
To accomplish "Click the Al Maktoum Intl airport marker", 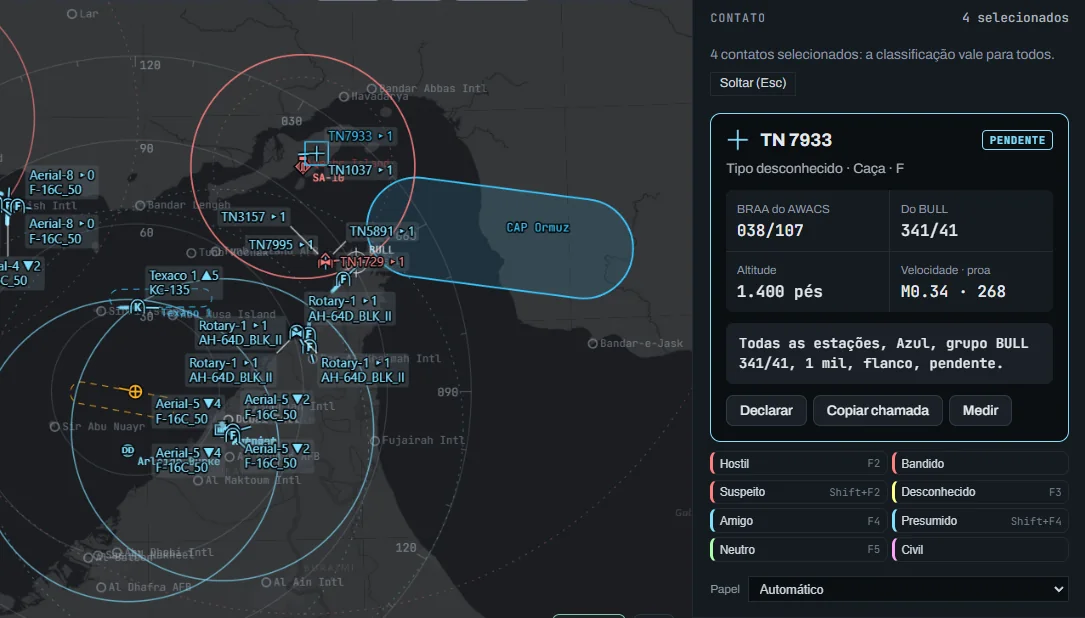I will pos(198,480).
